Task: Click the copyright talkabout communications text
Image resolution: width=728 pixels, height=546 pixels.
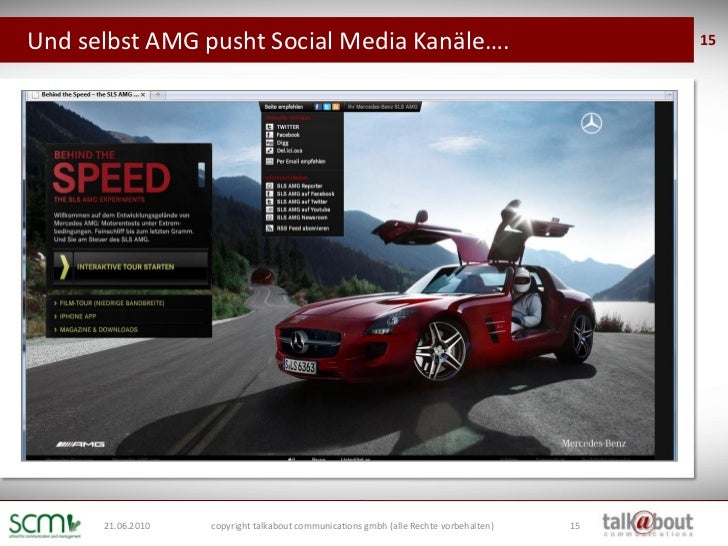Action: click(x=352, y=526)
